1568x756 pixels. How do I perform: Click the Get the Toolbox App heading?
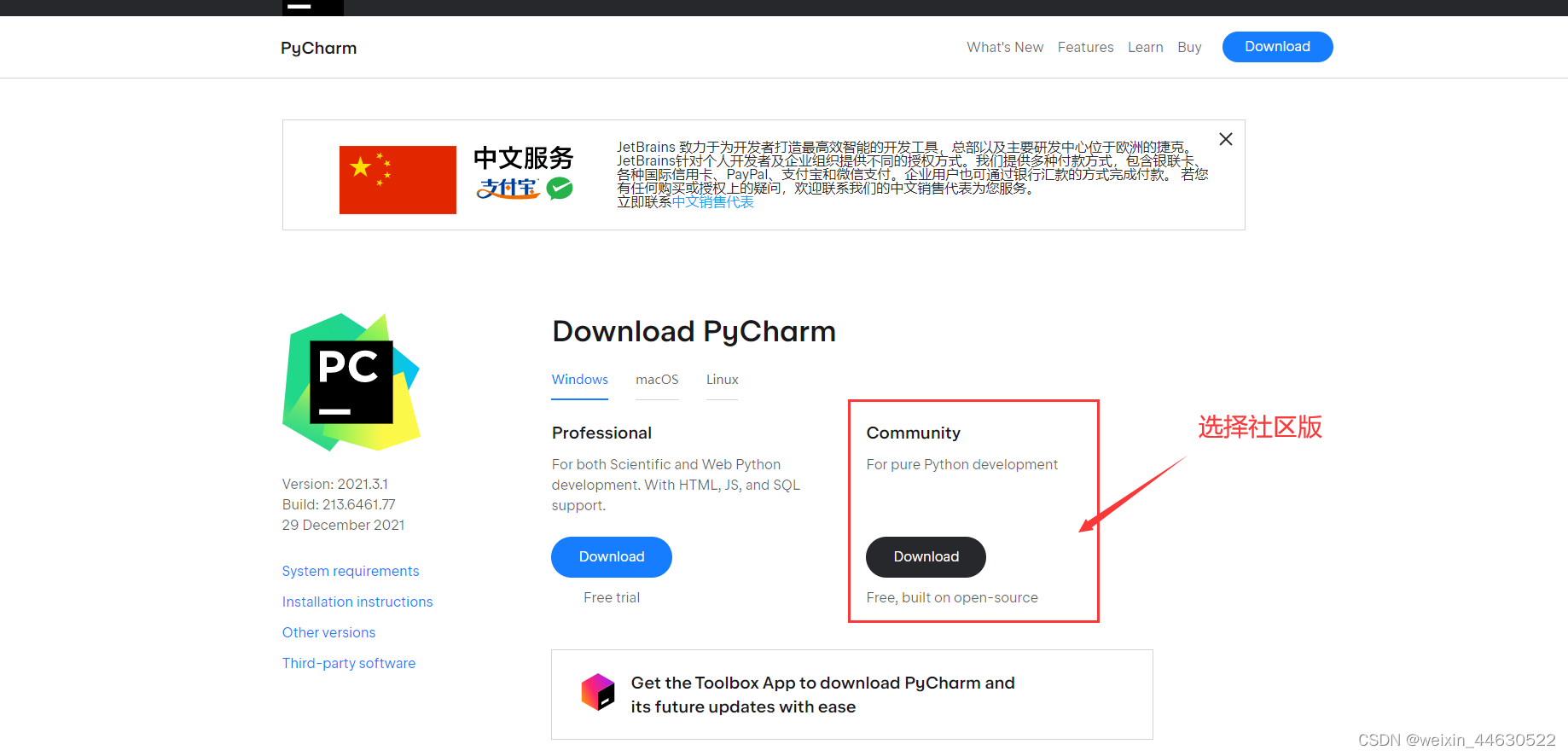823,695
